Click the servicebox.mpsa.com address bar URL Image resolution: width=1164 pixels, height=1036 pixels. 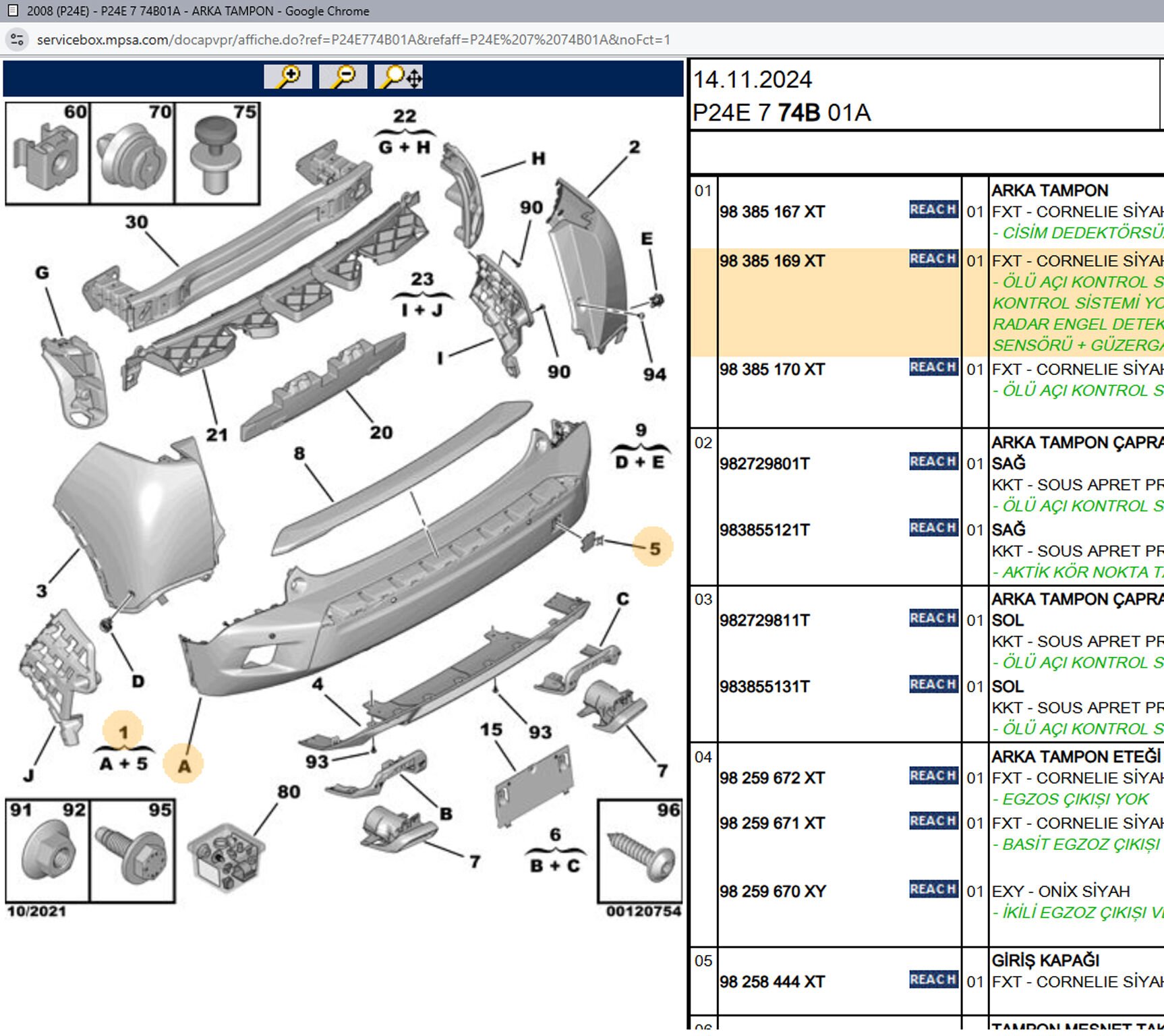pos(353,40)
